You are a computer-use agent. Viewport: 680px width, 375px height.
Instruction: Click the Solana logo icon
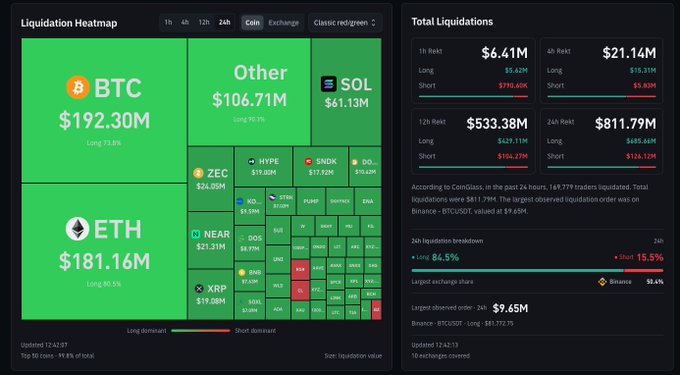pos(329,84)
